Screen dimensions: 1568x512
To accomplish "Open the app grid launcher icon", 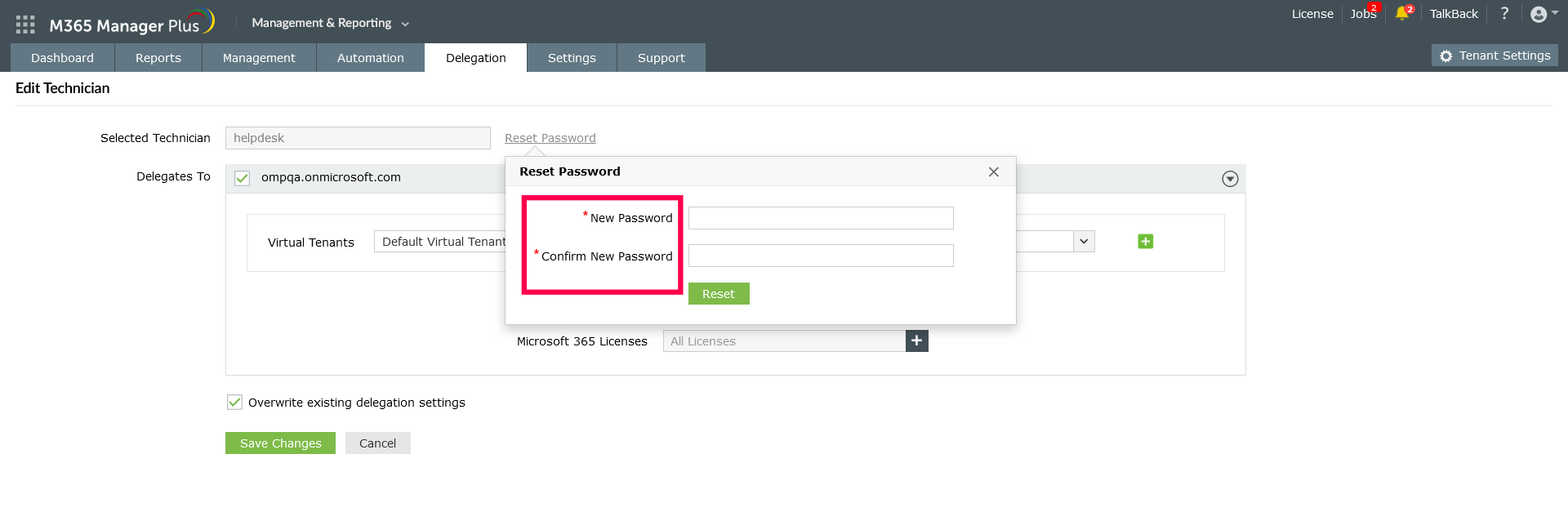I will click(25, 24).
